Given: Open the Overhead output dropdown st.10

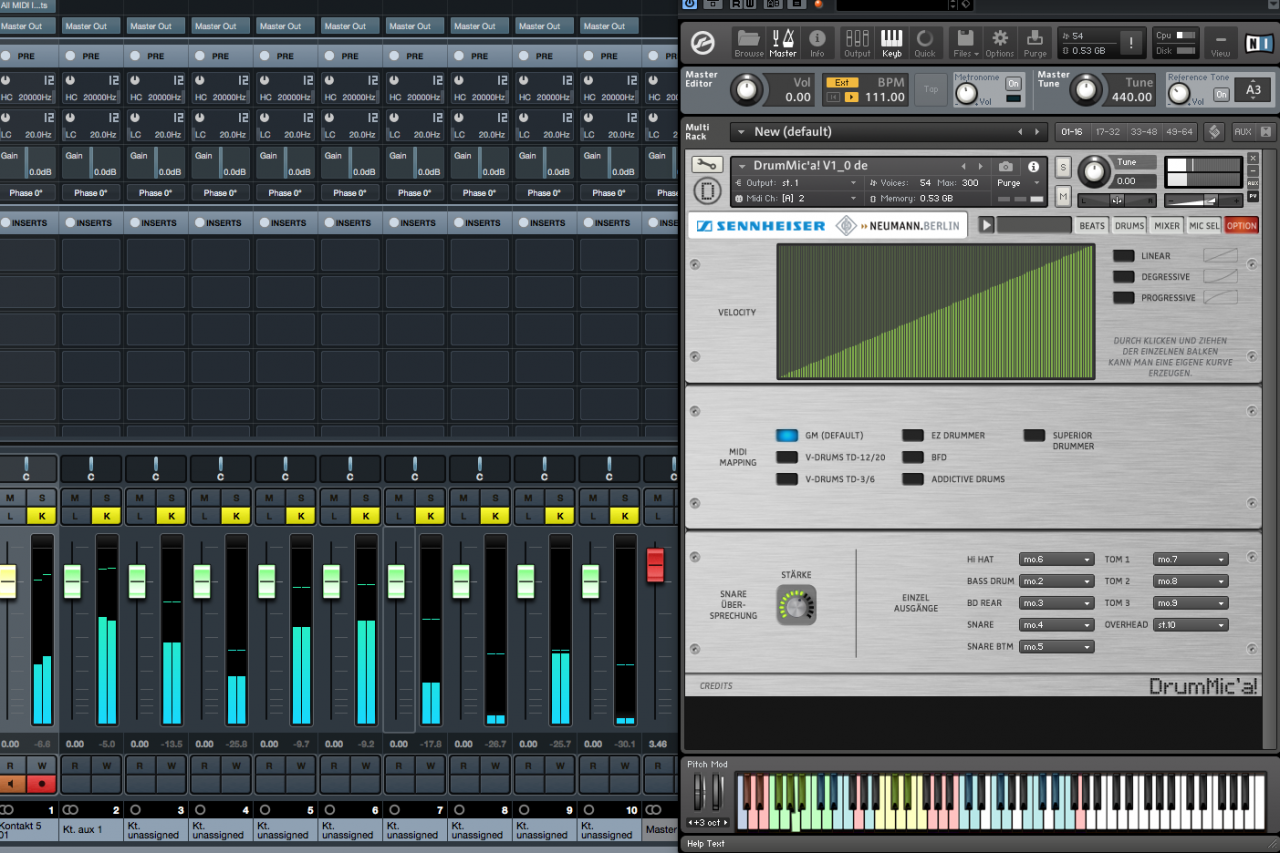Looking at the screenshot, I should point(1191,625).
